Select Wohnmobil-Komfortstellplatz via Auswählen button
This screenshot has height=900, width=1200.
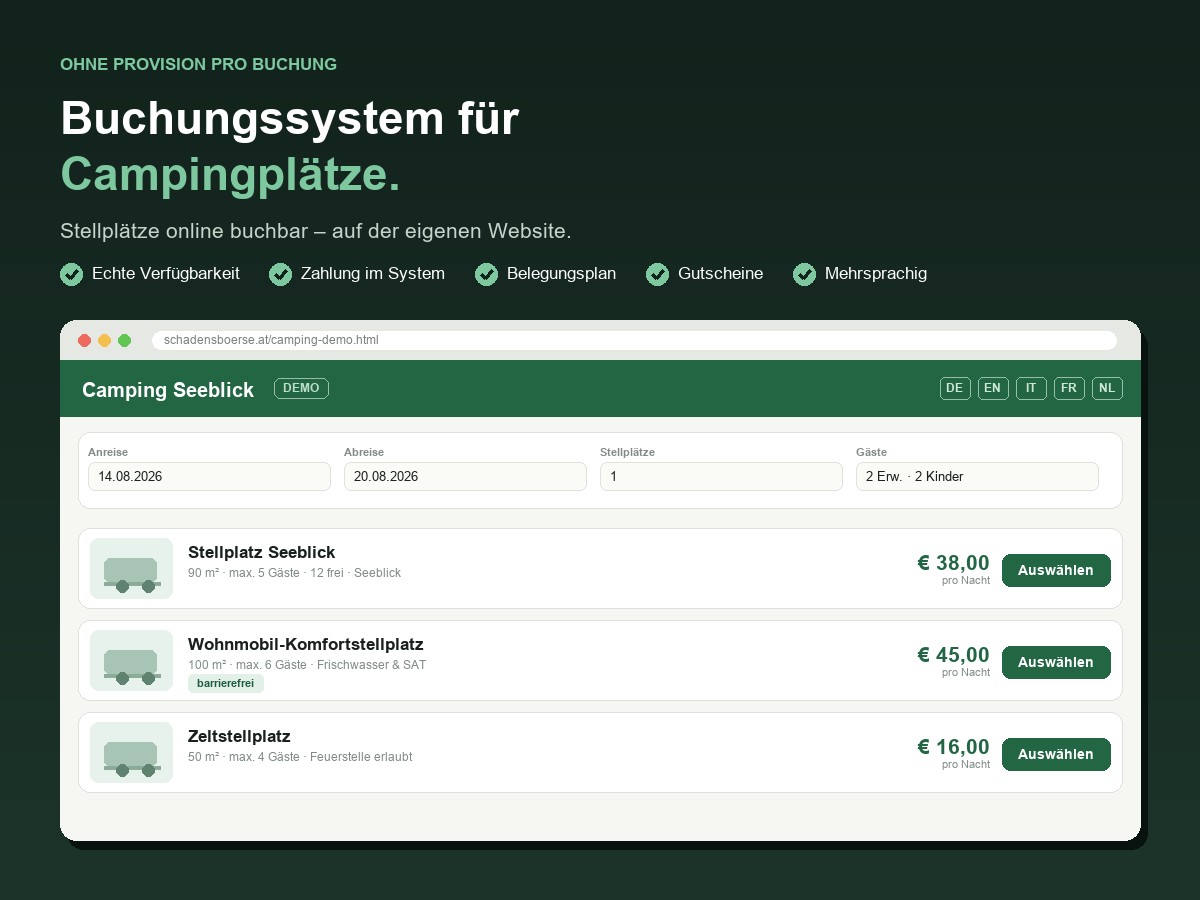coord(1056,662)
